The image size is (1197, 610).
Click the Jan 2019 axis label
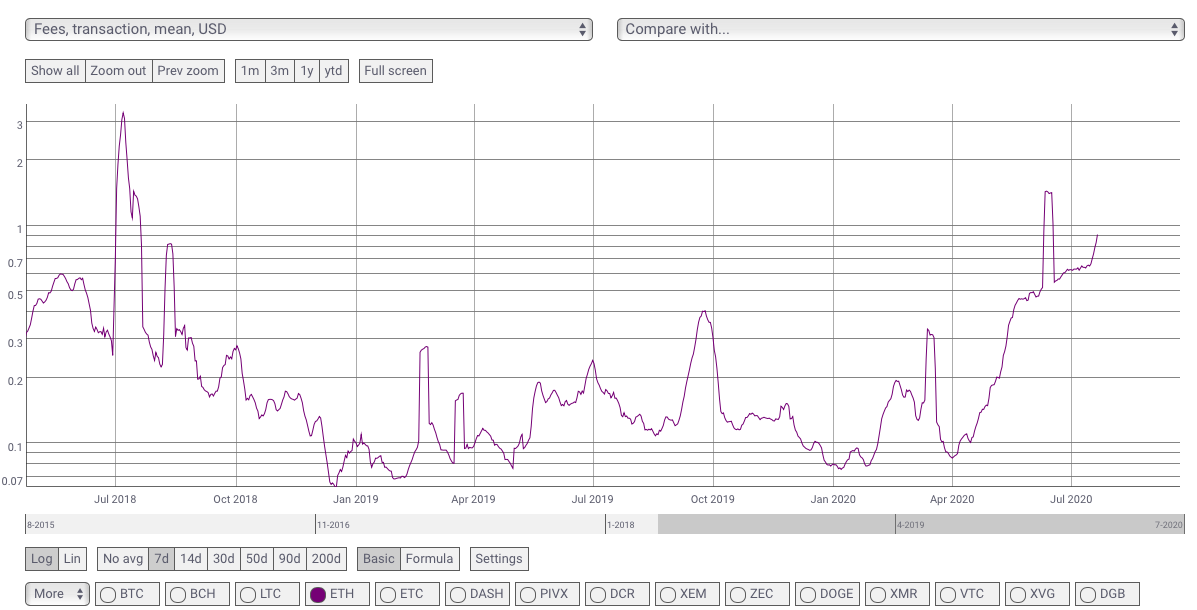click(356, 499)
